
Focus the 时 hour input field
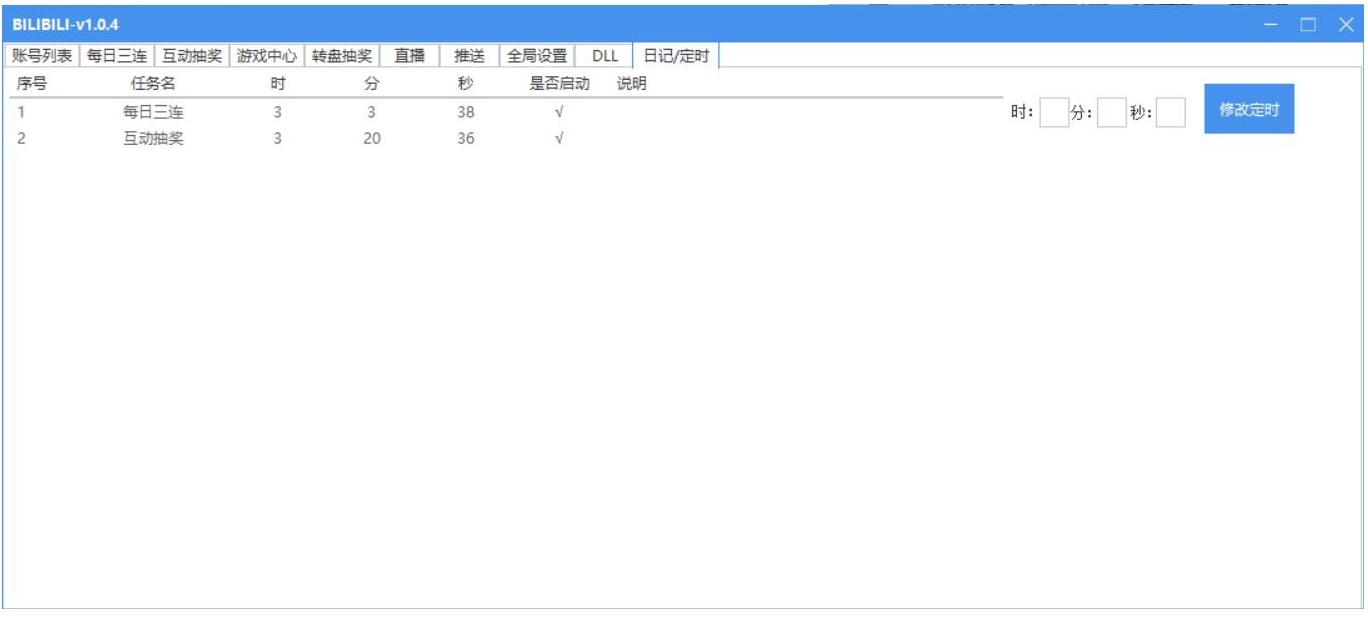point(1054,113)
